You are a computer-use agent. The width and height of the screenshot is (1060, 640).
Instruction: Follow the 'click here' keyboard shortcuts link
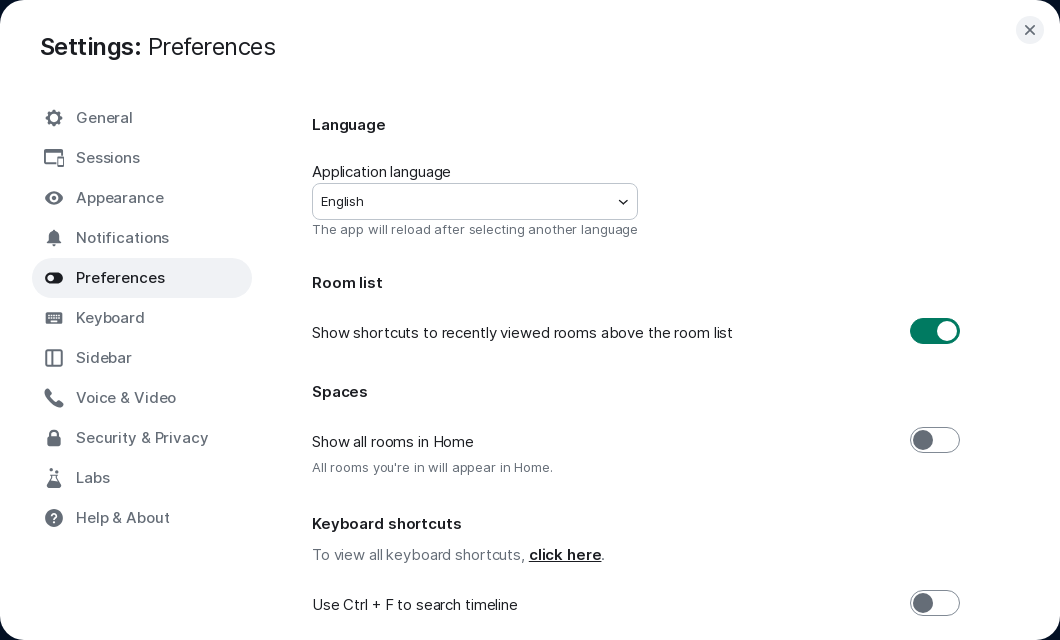coord(565,555)
